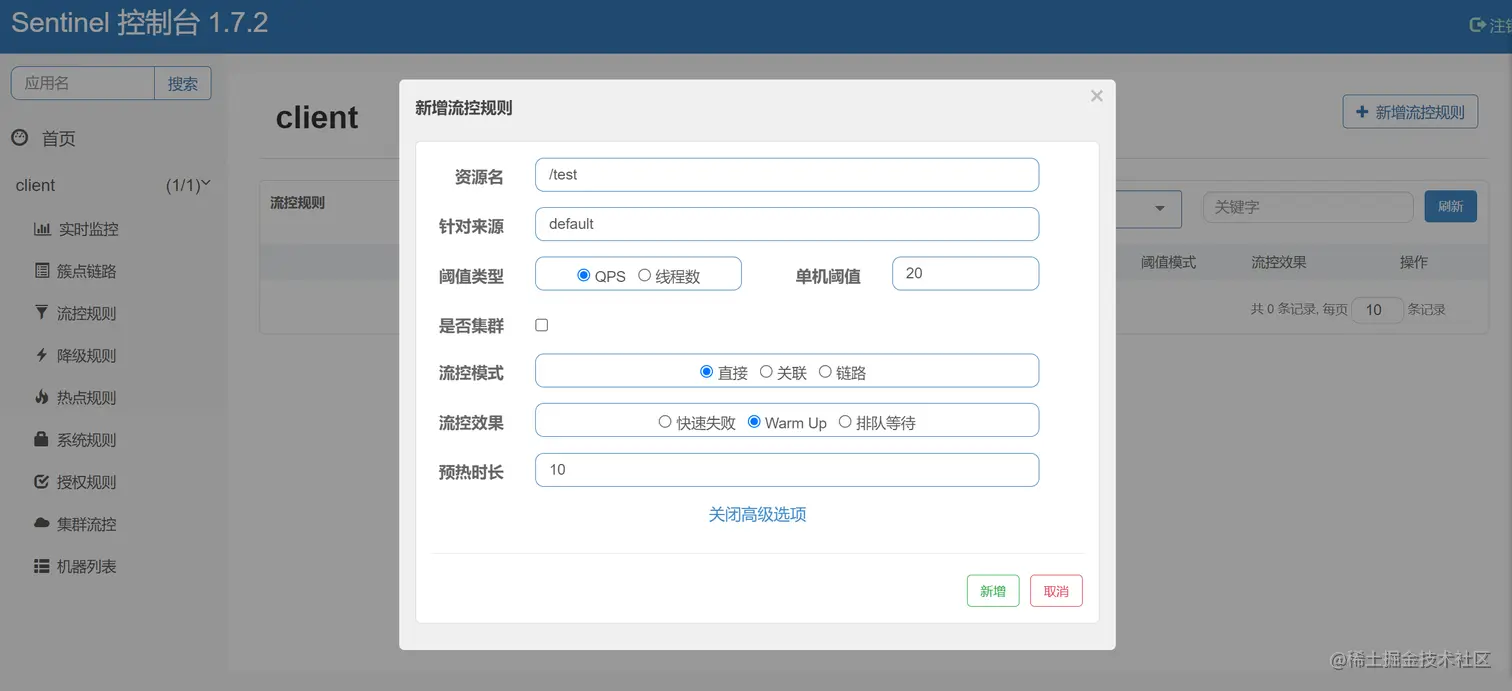Click the list icon next to 簇点链路
Screen dimensions: 1512x691
point(42,271)
